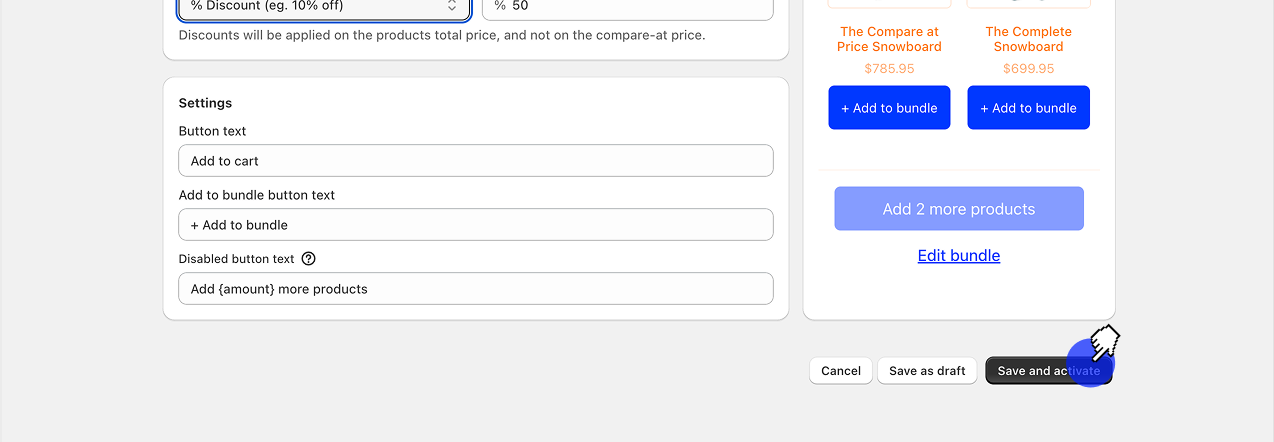This screenshot has height=442, width=1274.
Task: Open the % Discount type dropdown
Action: (x=323, y=7)
